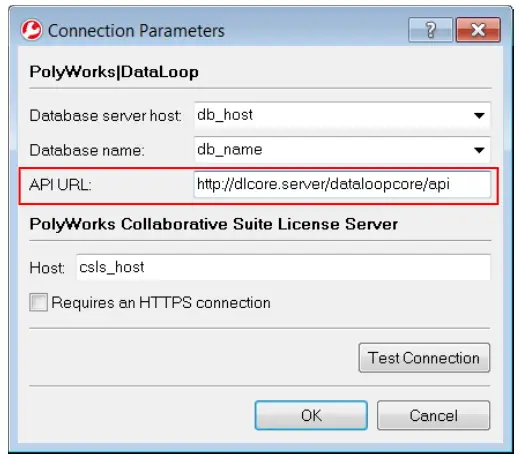This screenshot has width=519, height=459.
Task: Focus the csls_host Host field
Action: click(x=283, y=267)
